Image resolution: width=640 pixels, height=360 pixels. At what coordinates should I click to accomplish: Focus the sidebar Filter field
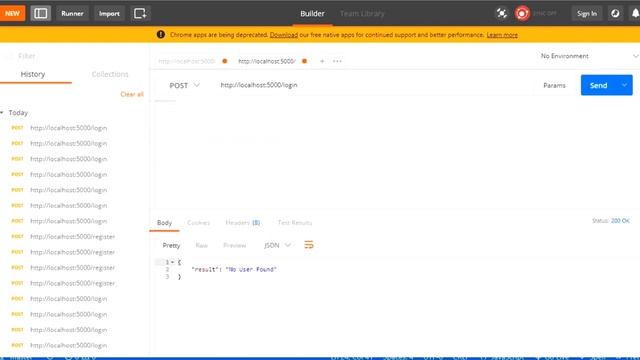pyautogui.click(x=74, y=56)
